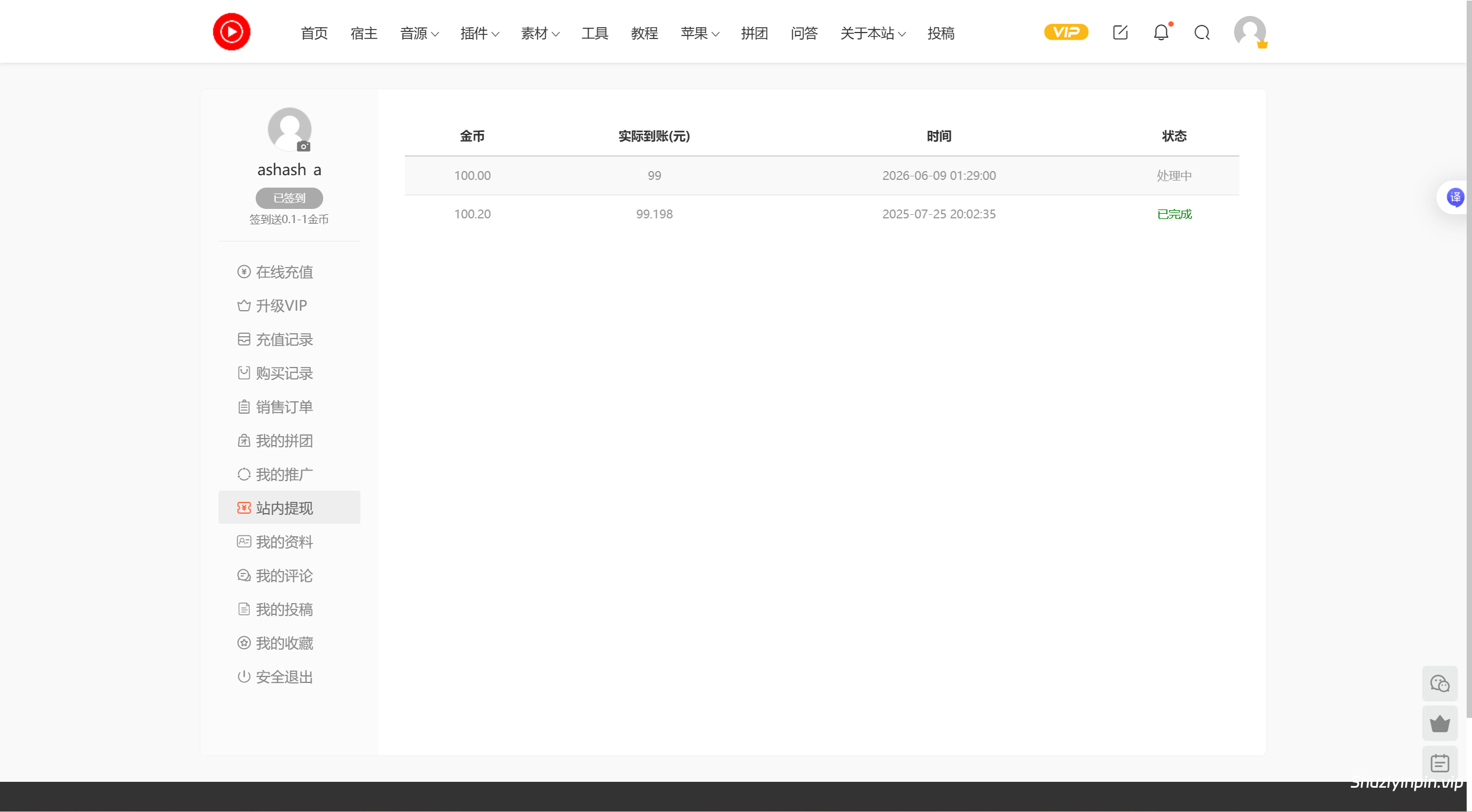Click the floating calendar check-in button
1472x812 pixels.
pyautogui.click(x=1439, y=763)
